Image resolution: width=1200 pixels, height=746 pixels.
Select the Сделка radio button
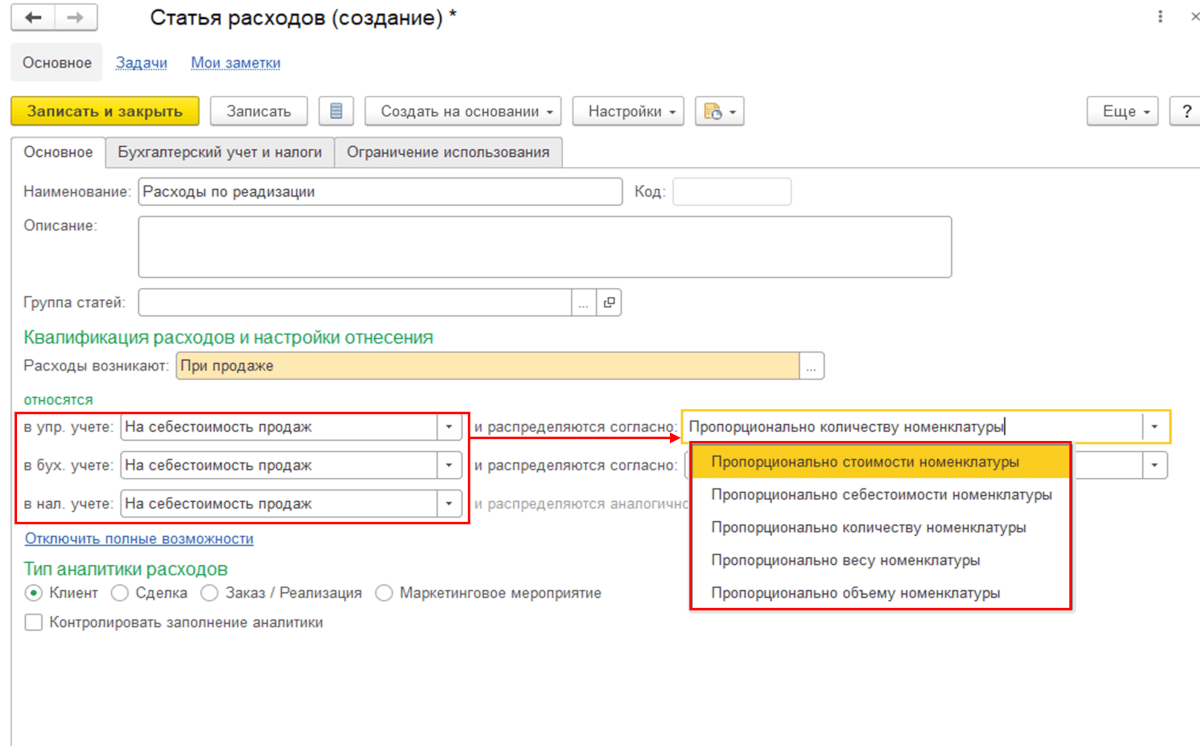click(x=120, y=593)
